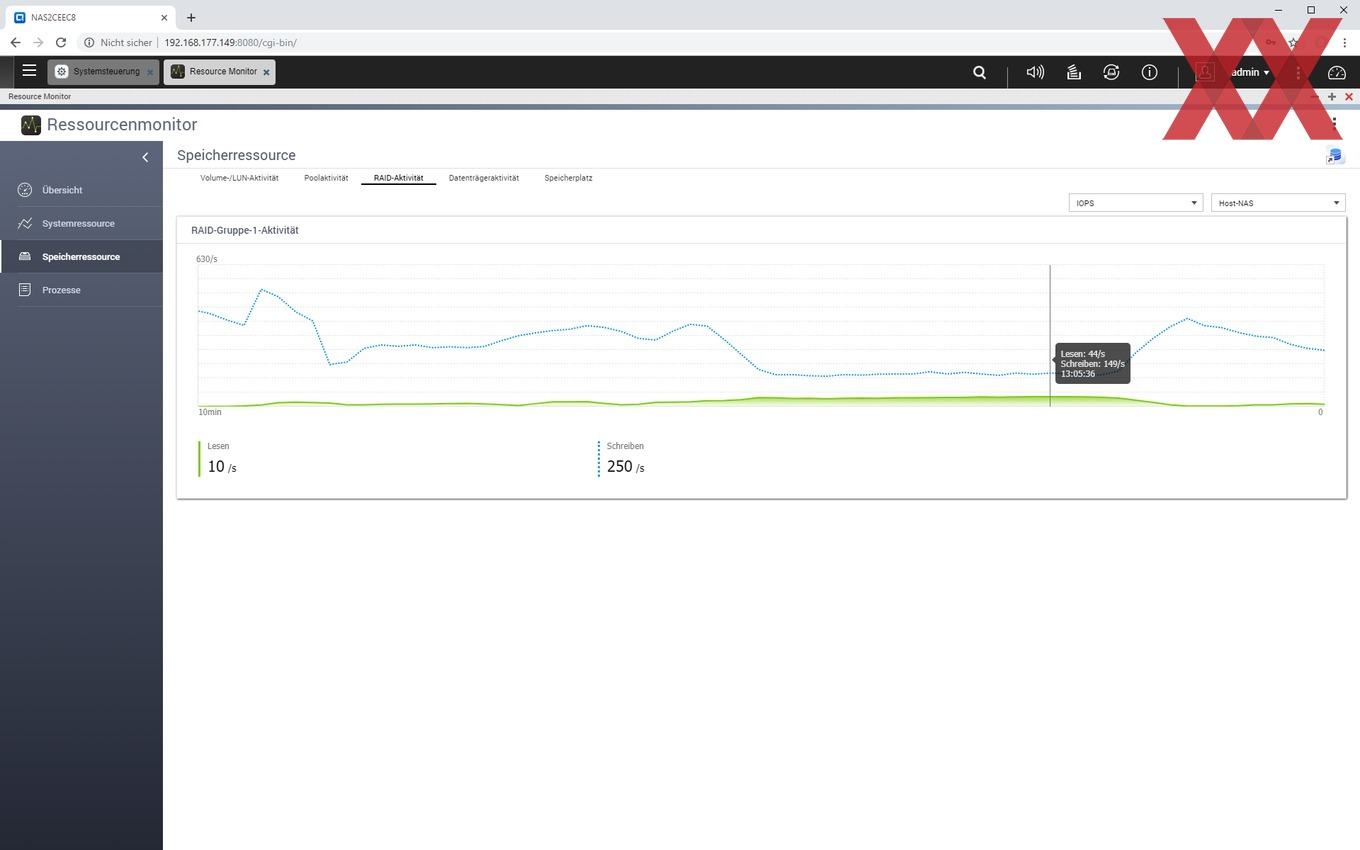Select Übersicht in the sidebar
Image resolution: width=1360 pixels, height=850 pixels.
click(x=81, y=190)
